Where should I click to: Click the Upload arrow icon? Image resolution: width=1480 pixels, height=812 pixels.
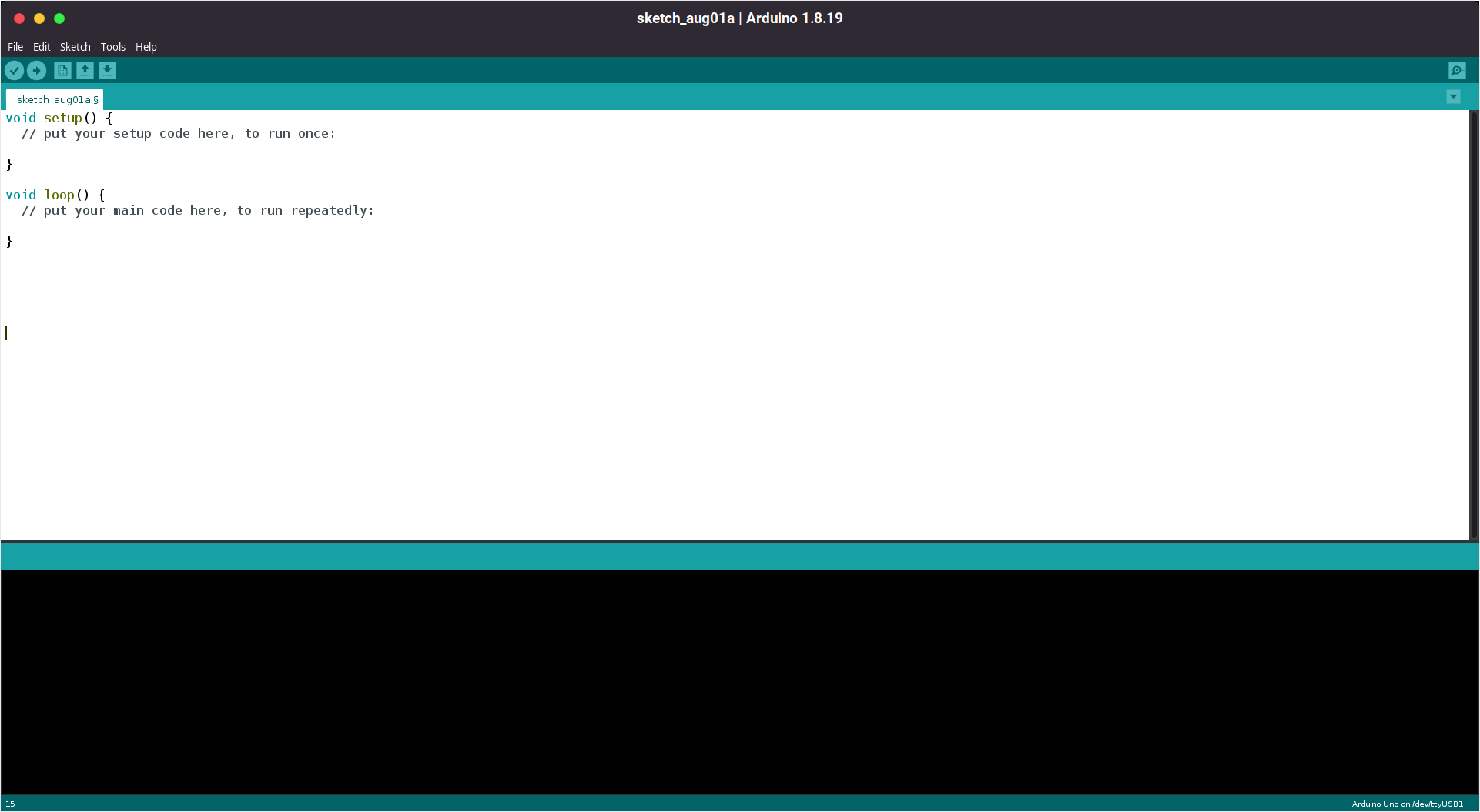(36, 71)
